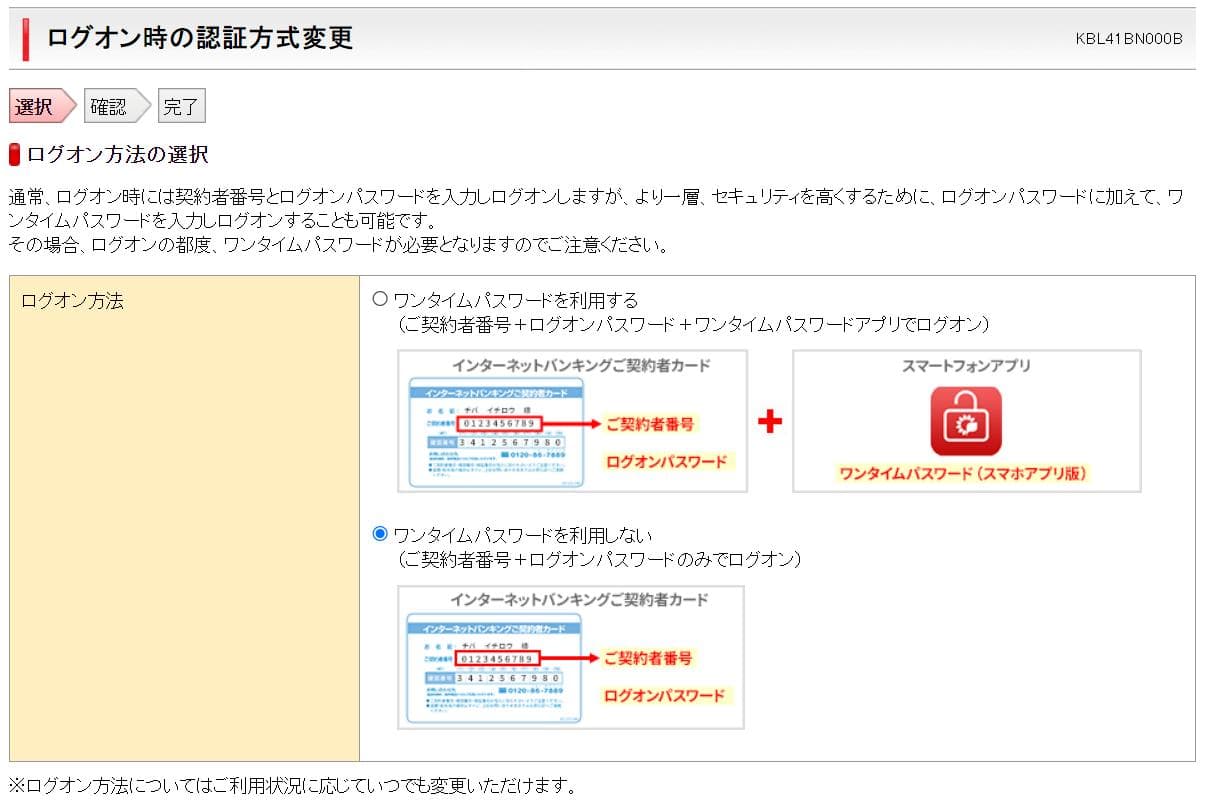Viewport: 1210px width, 805px height.
Task: Click the upper contract card blue thumbnail
Action: (x=495, y=433)
